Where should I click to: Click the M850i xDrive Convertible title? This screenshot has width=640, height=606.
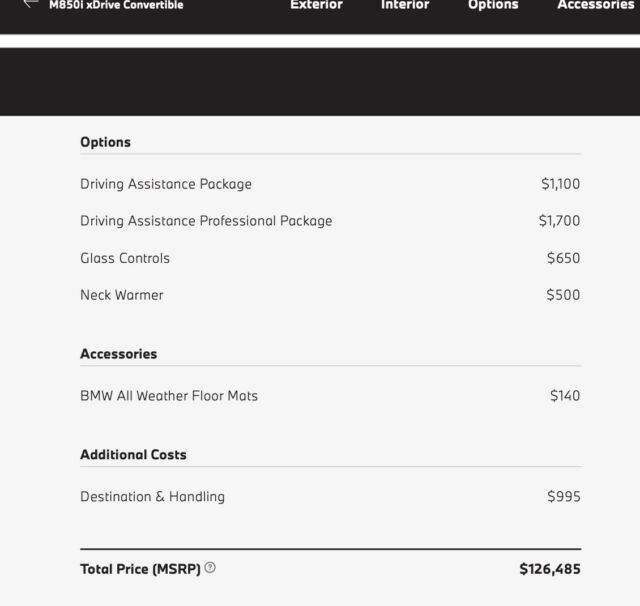click(x=116, y=5)
